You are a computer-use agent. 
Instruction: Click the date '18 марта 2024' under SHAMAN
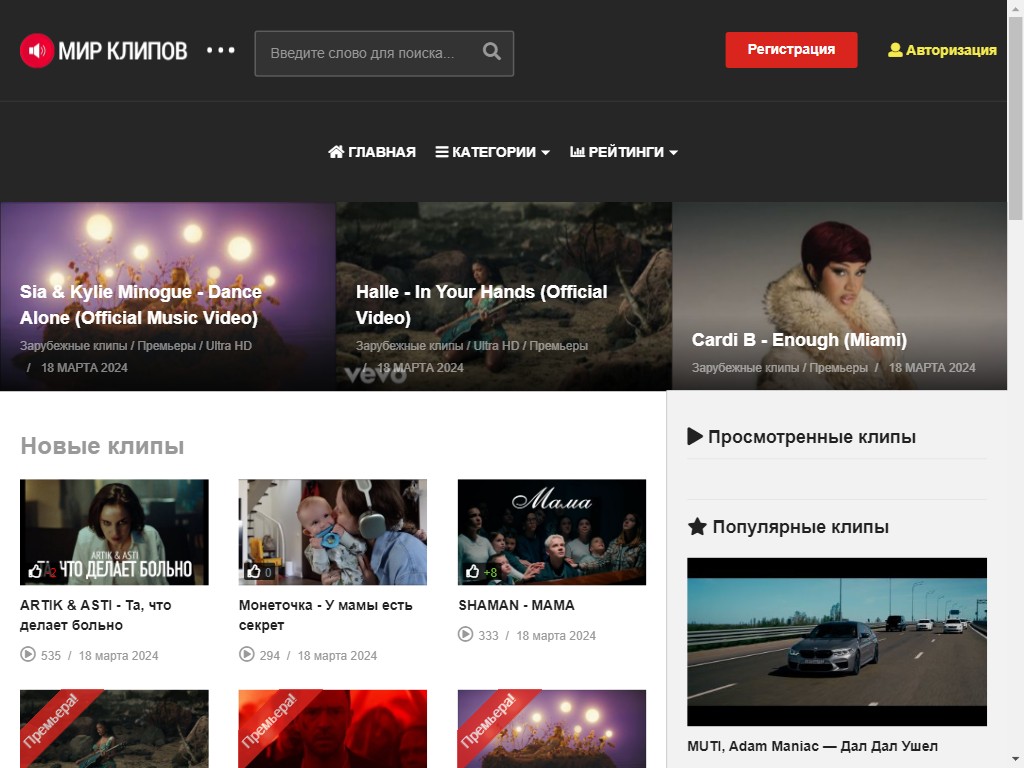click(556, 635)
